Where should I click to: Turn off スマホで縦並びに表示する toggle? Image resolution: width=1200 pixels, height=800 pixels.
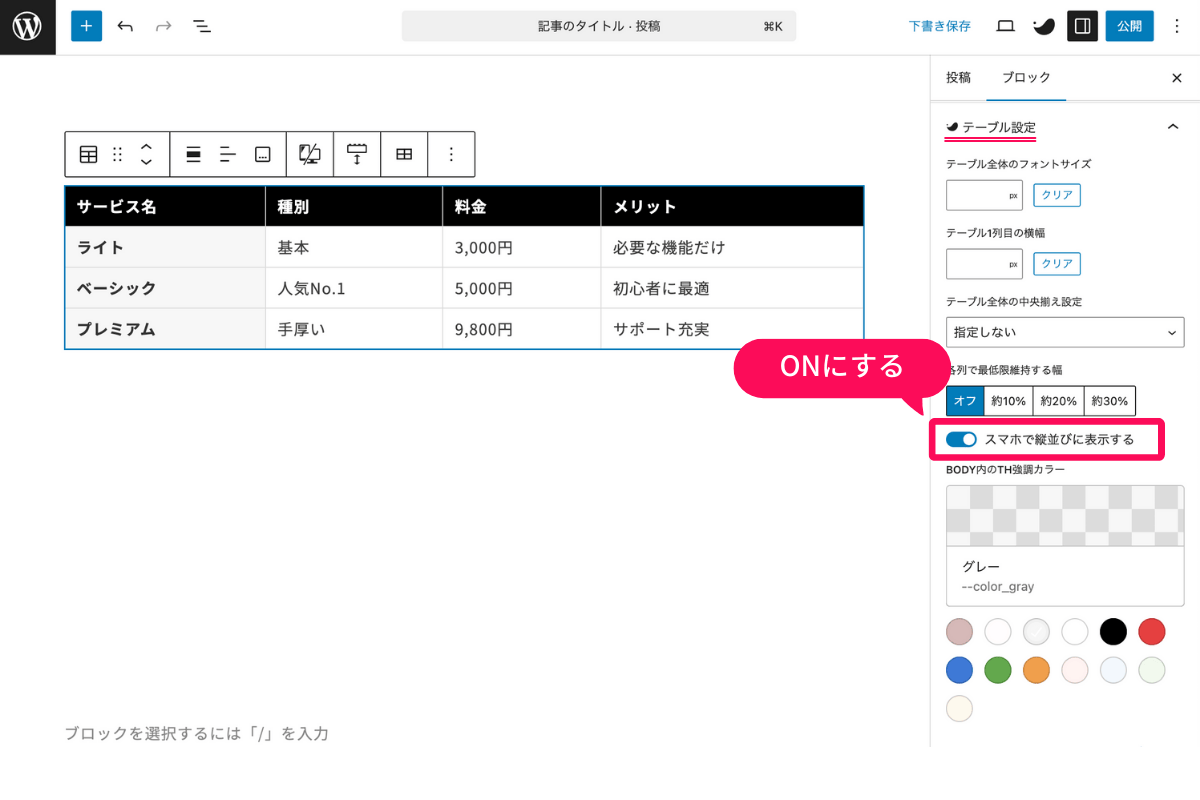961,439
